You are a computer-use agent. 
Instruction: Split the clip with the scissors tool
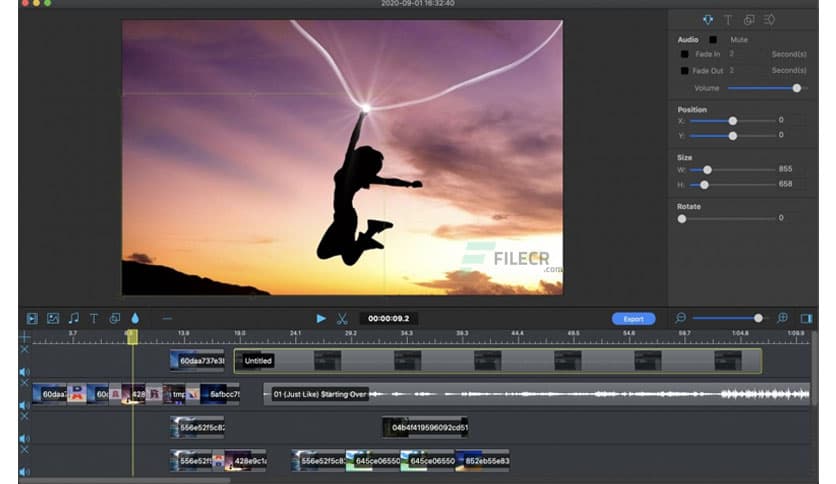[342, 319]
